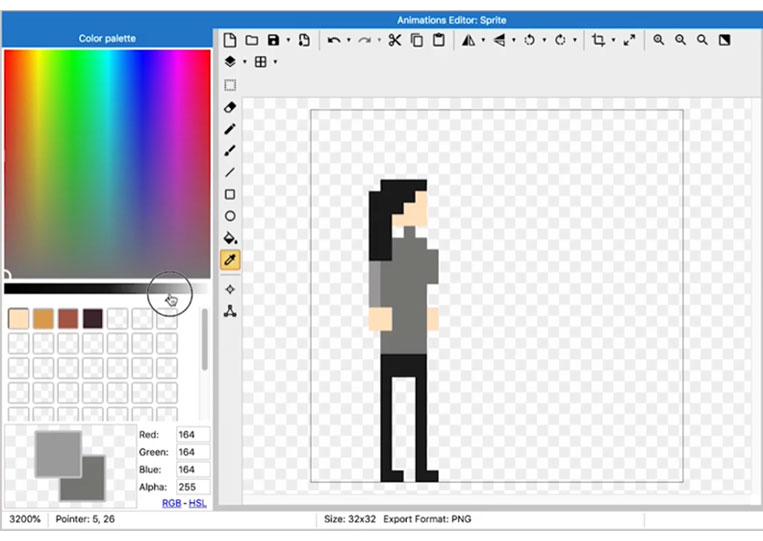Viewport: 763px width, 541px height.
Task: Click the Flip vertical icon
Action: coord(499,40)
